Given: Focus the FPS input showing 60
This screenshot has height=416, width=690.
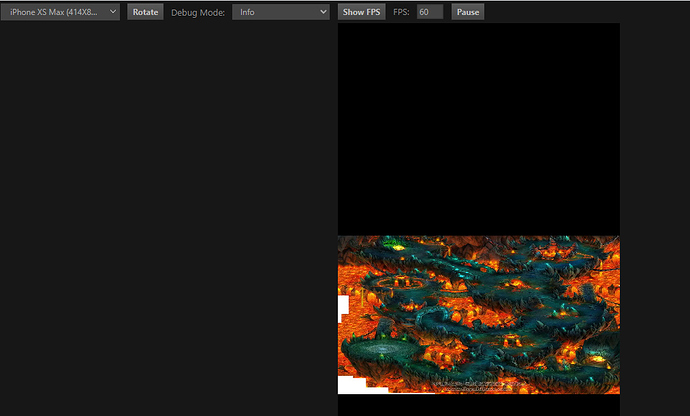Looking at the screenshot, I should [429, 12].
